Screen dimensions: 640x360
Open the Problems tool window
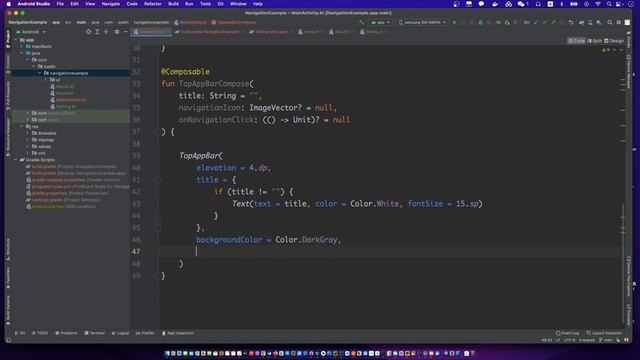66,333
